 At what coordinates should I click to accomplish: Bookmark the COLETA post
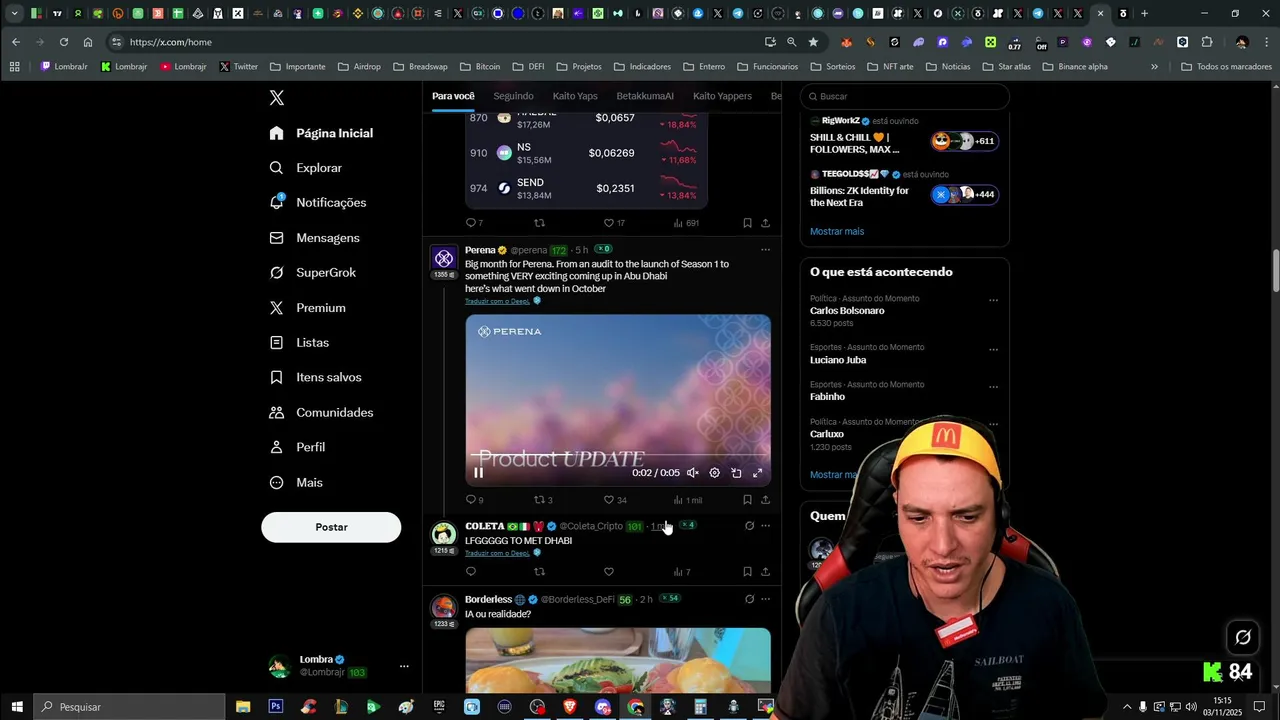(x=747, y=572)
